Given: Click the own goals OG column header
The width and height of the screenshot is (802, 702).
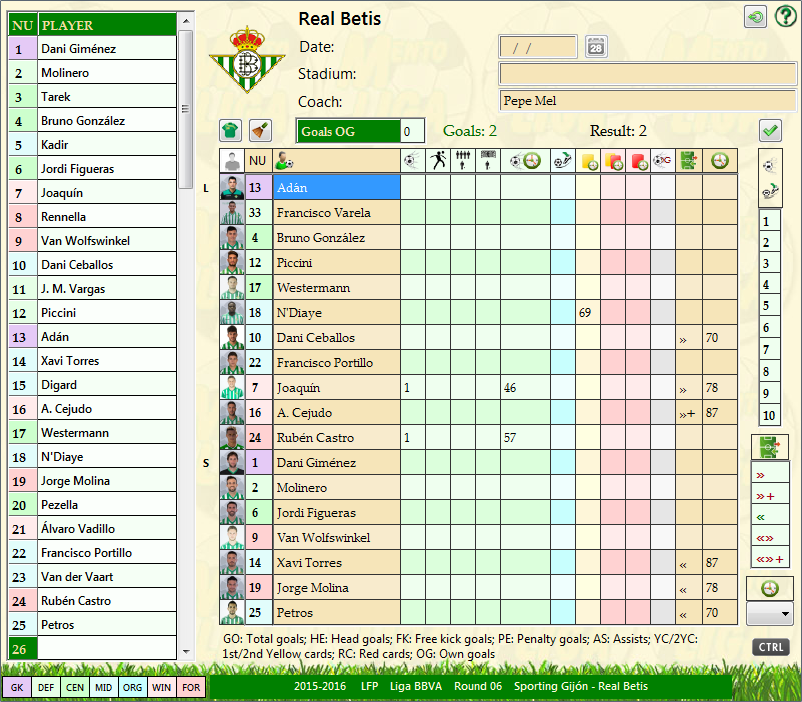Looking at the screenshot, I should point(663,161).
